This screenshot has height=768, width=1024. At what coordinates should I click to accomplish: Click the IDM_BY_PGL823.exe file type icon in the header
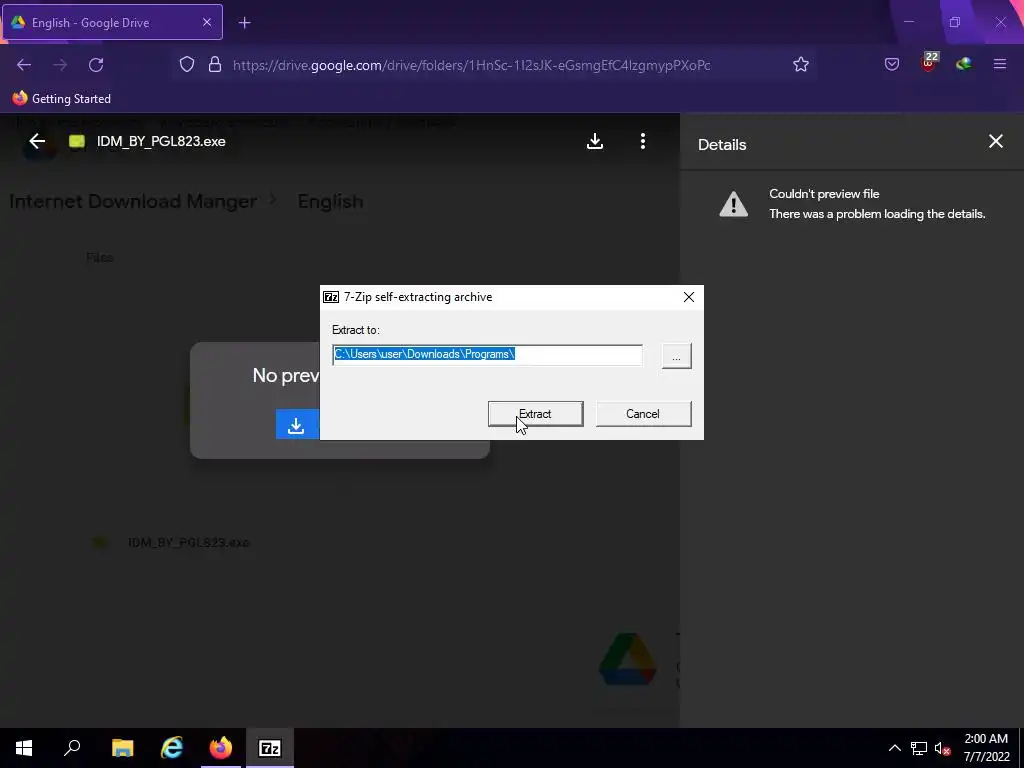pyautogui.click(x=77, y=142)
